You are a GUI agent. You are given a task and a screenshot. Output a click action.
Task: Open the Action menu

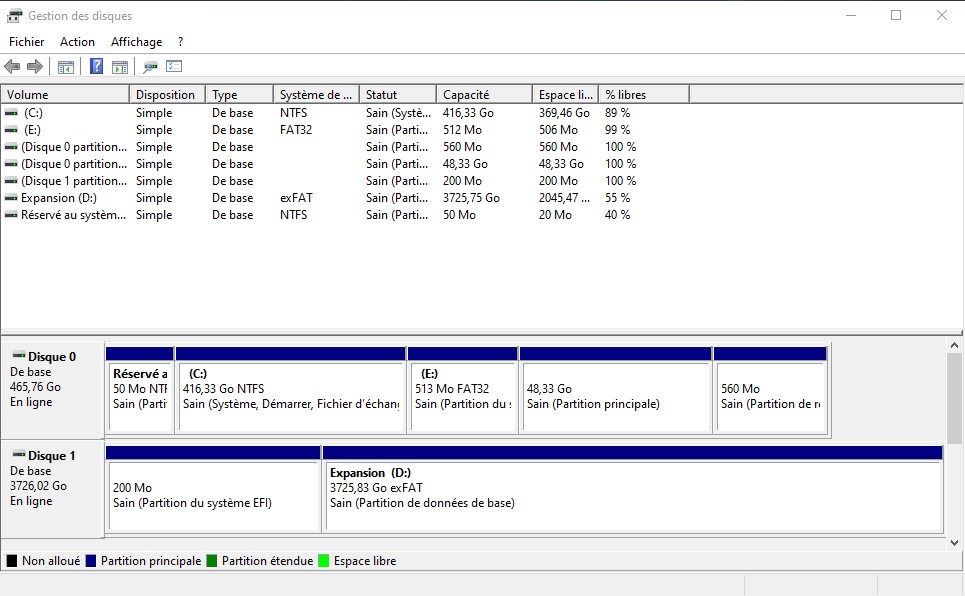[77, 42]
